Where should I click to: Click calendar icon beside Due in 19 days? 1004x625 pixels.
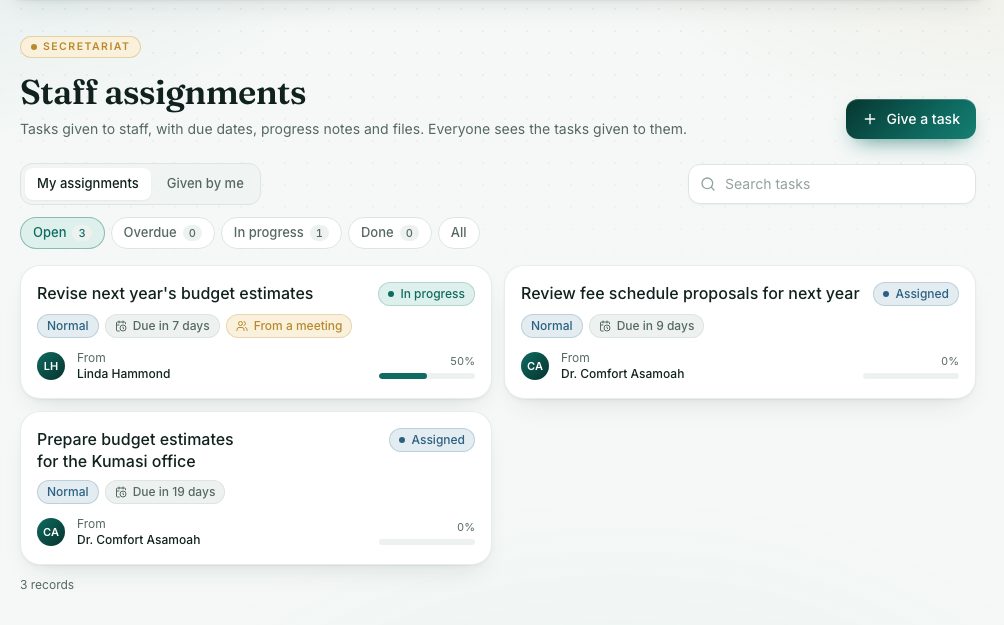(x=120, y=492)
